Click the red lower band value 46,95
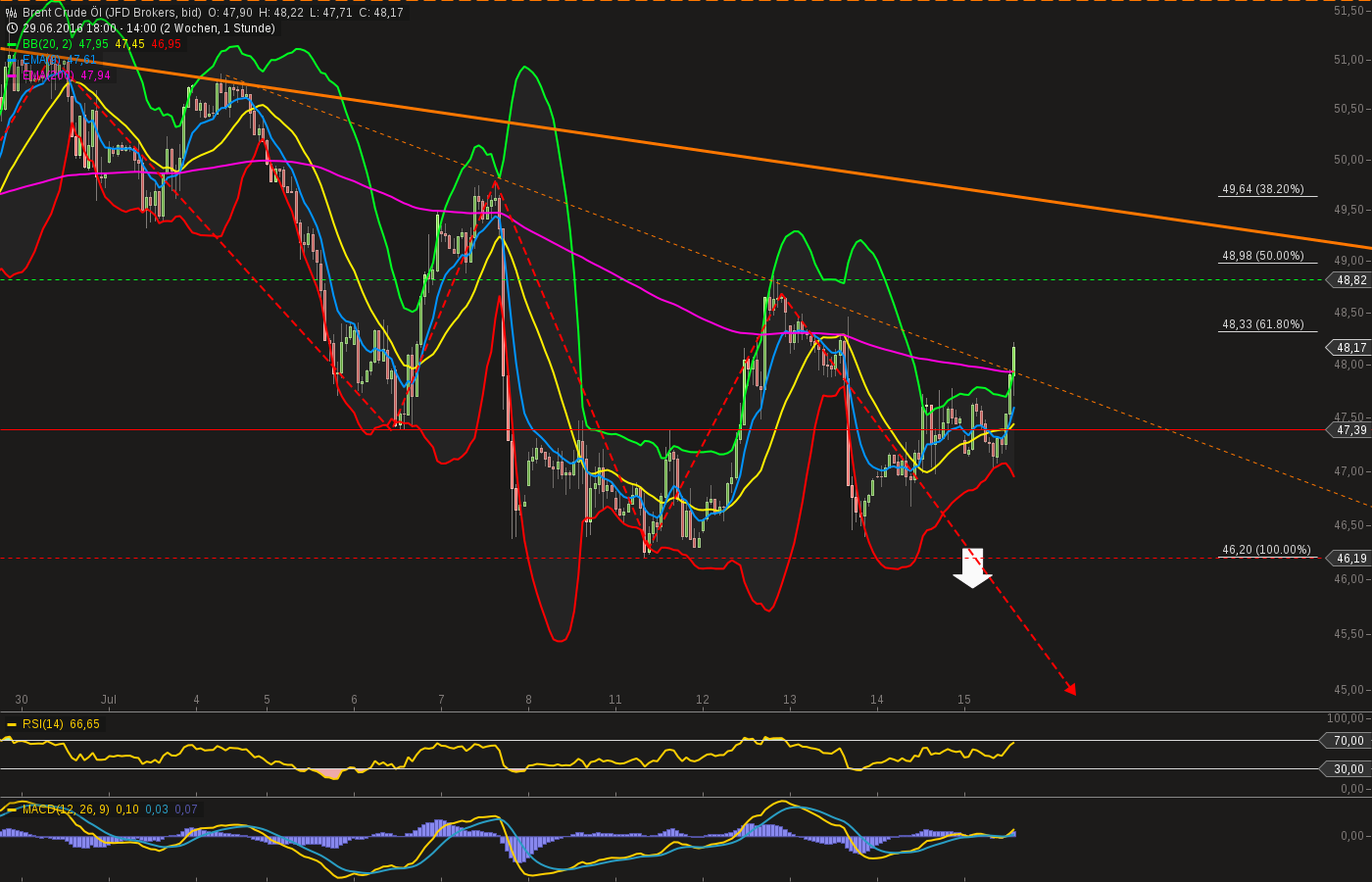 pyautogui.click(x=166, y=44)
